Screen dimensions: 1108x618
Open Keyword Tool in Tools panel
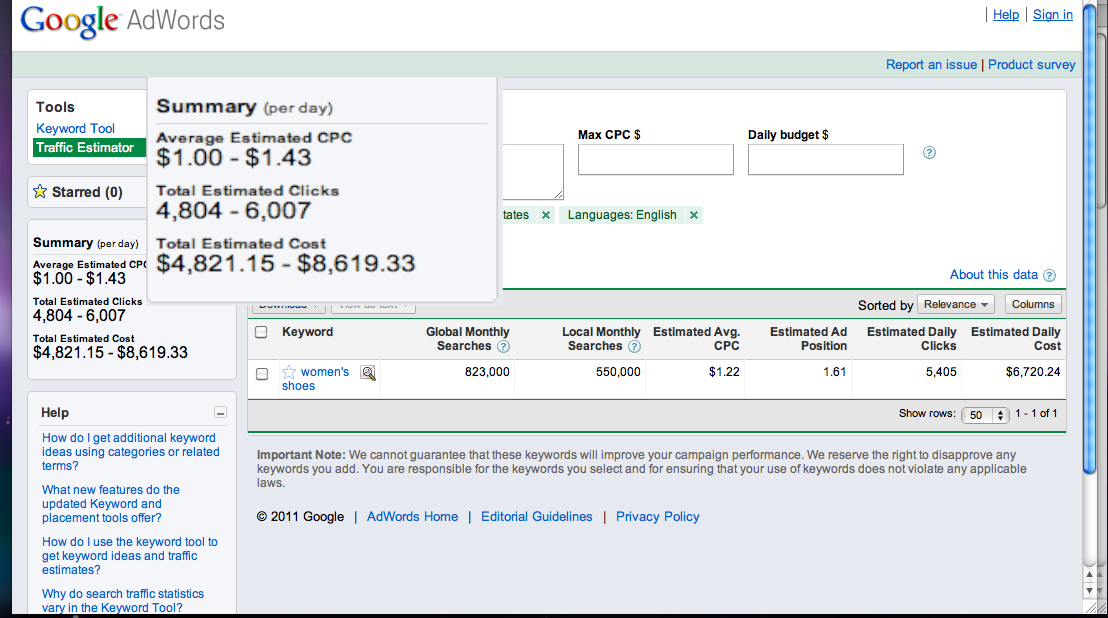pos(75,128)
